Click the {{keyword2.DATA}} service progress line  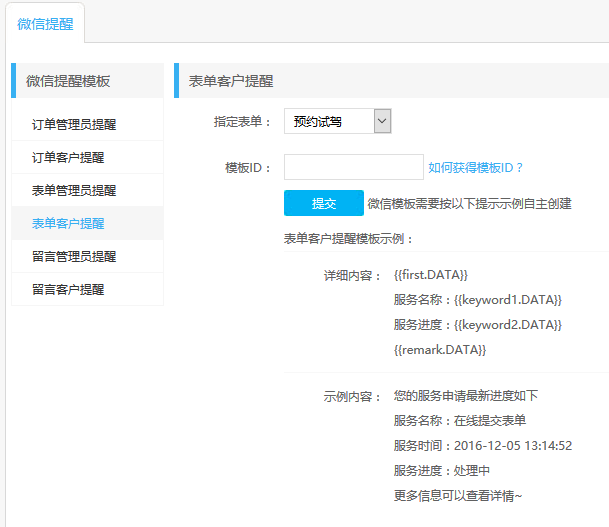pos(478,325)
